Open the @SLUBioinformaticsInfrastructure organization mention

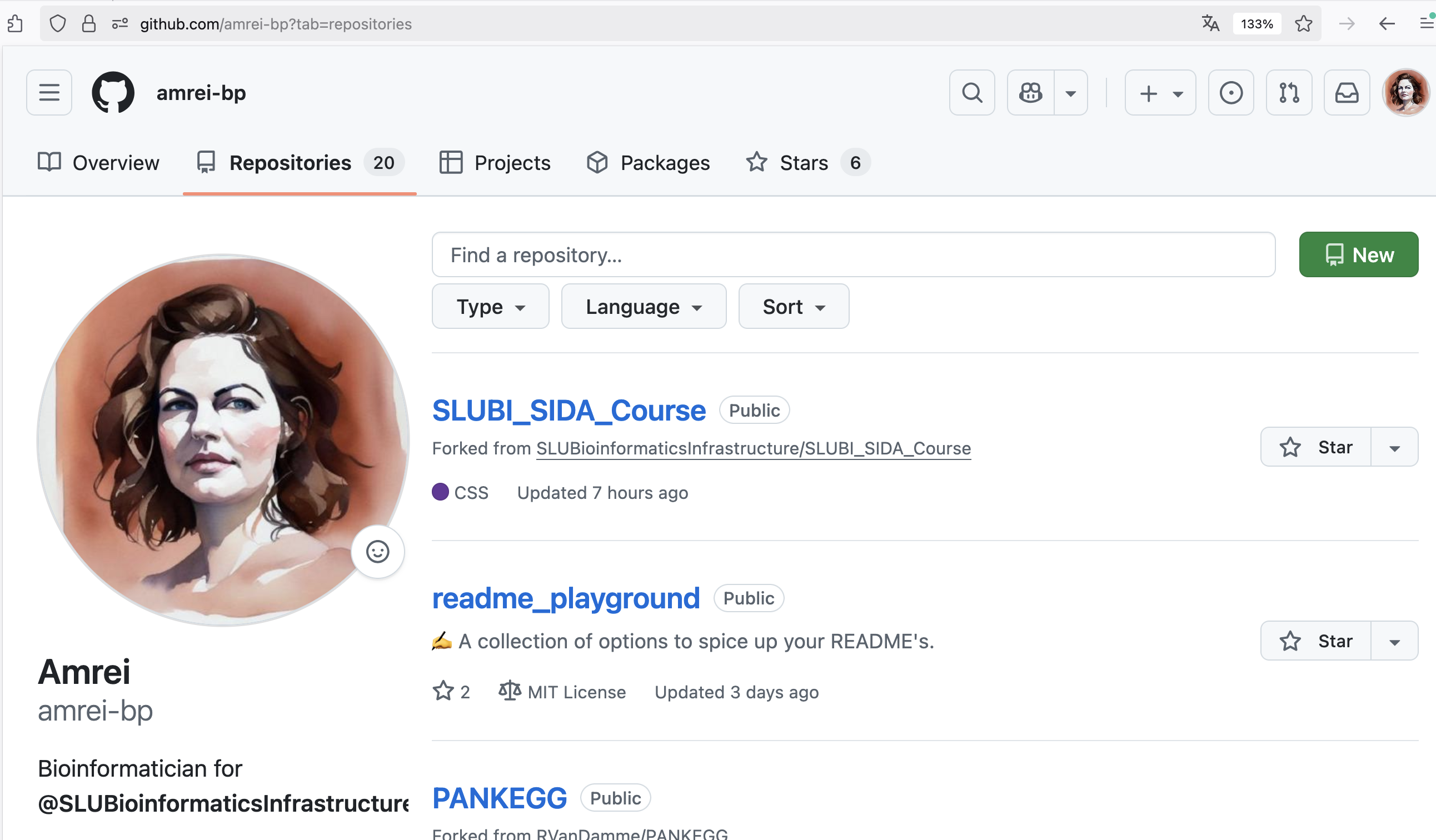223,803
